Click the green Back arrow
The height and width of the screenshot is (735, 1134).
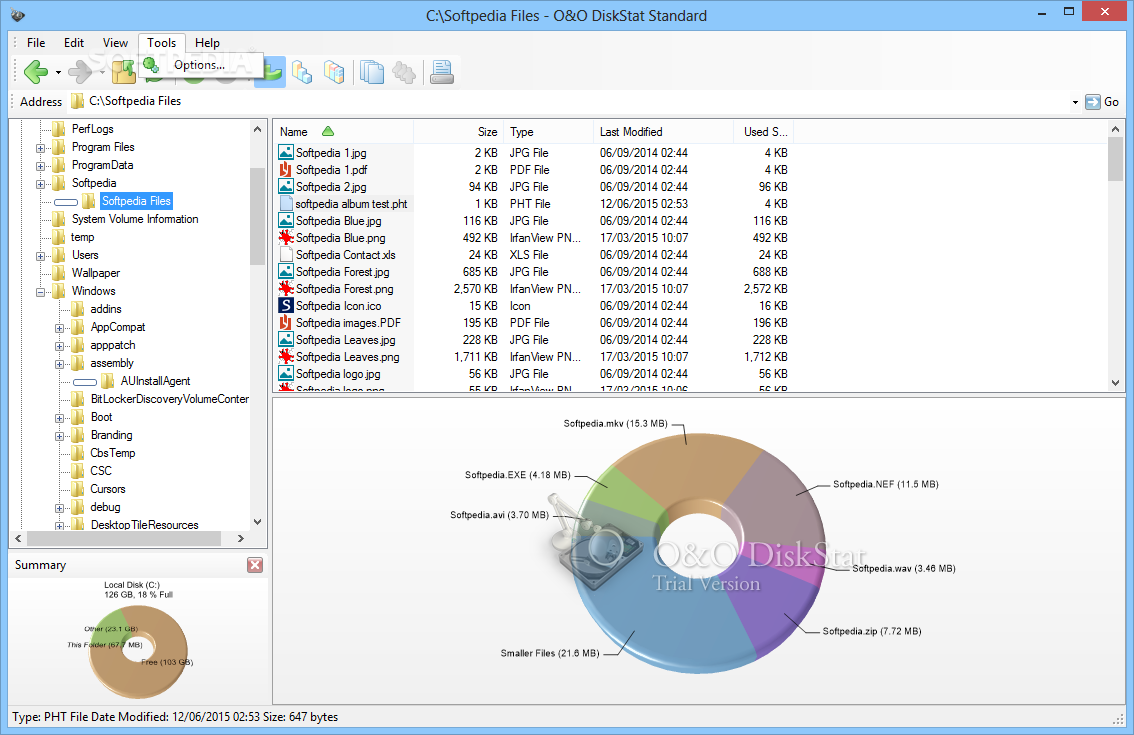[35, 72]
